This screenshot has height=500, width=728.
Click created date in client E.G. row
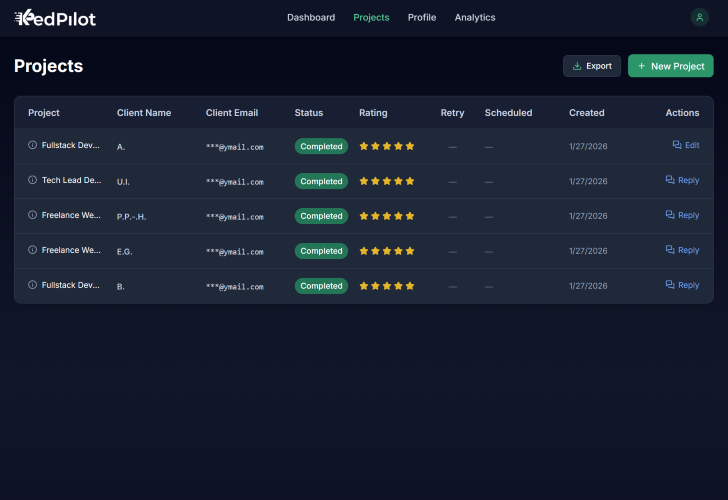pos(588,251)
